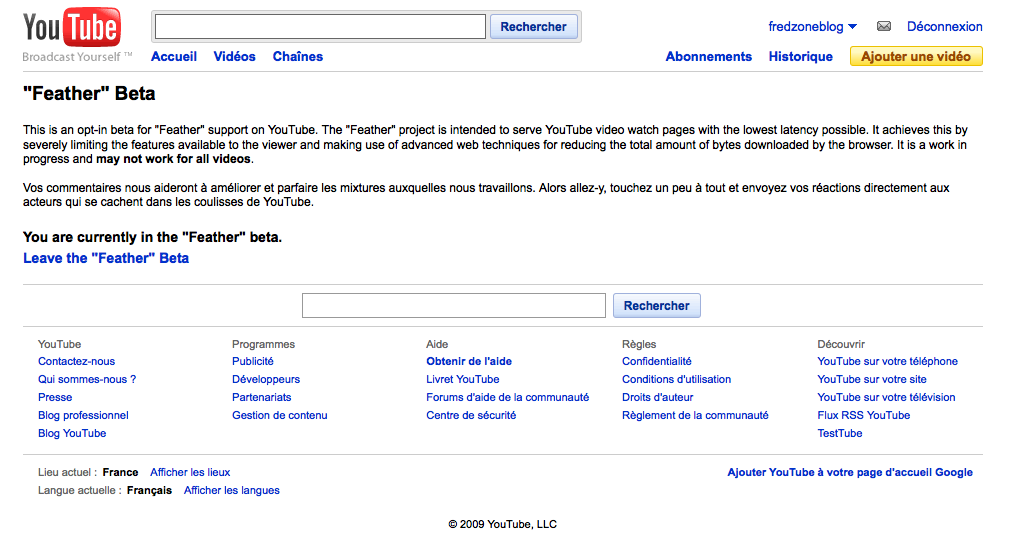This screenshot has height=558, width=1009.
Task: Open the TestTube footer link
Action: [x=840, y=434]
